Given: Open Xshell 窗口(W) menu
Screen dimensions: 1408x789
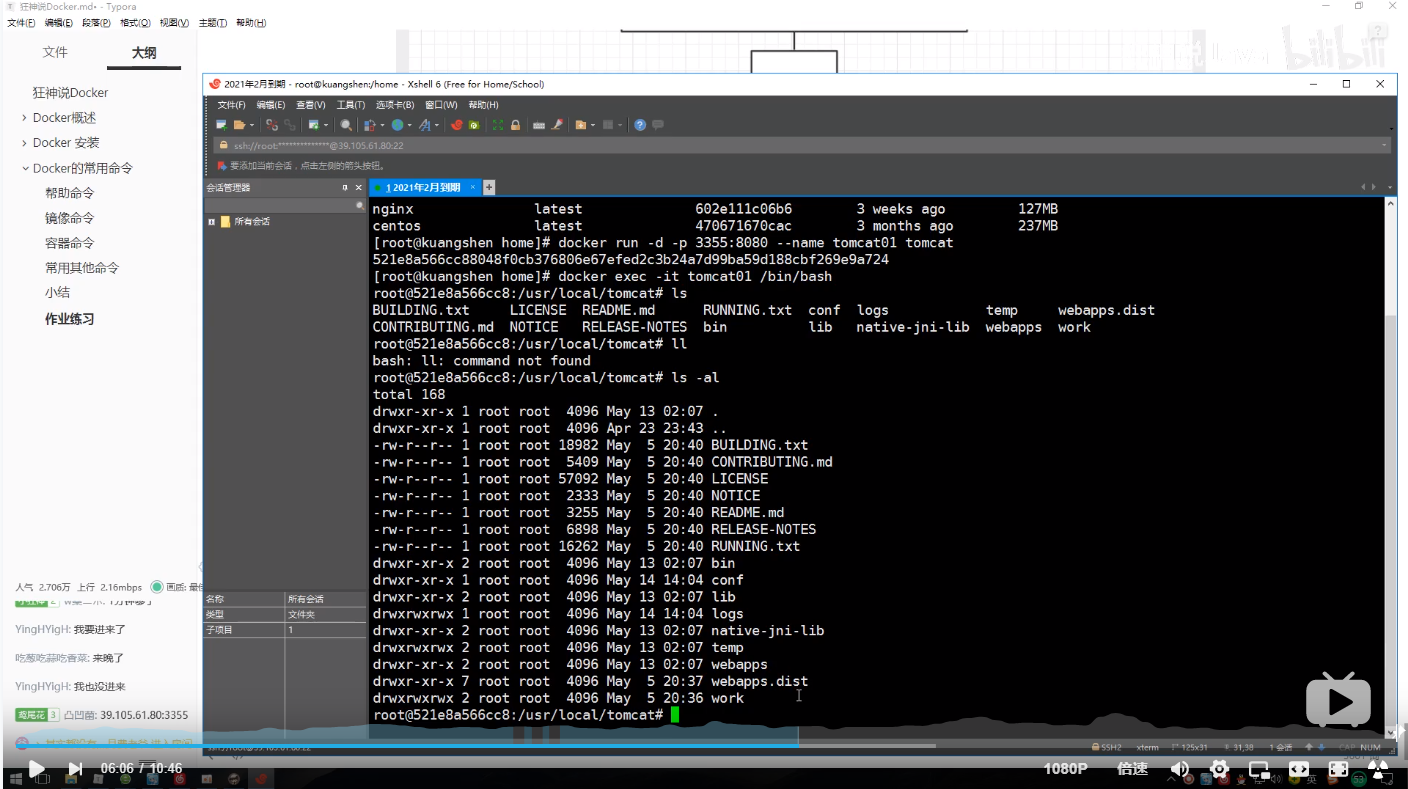Looking at the screenshot, I should click(441, 105).
